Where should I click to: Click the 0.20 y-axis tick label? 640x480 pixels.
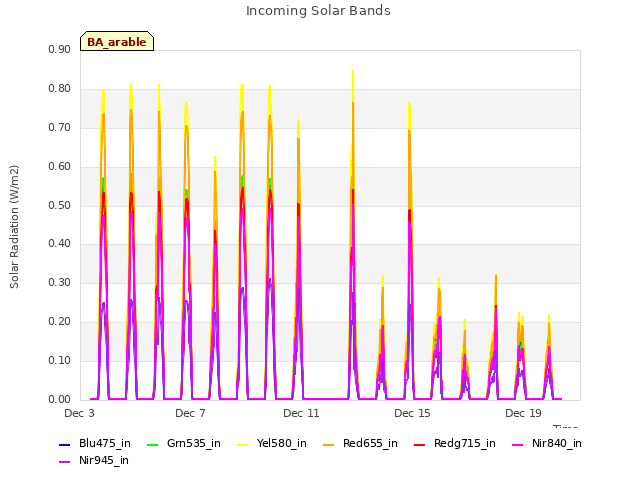(60, 321)
